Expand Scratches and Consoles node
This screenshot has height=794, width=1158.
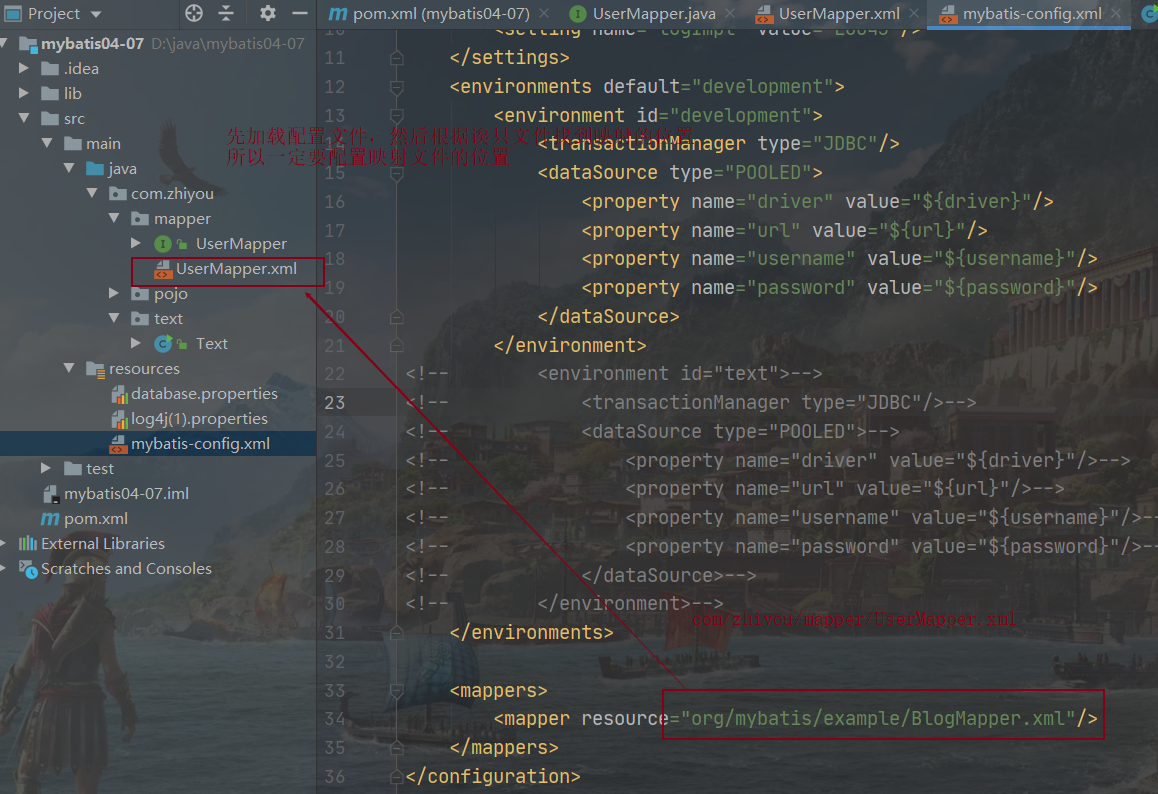(x=4, y=568)
